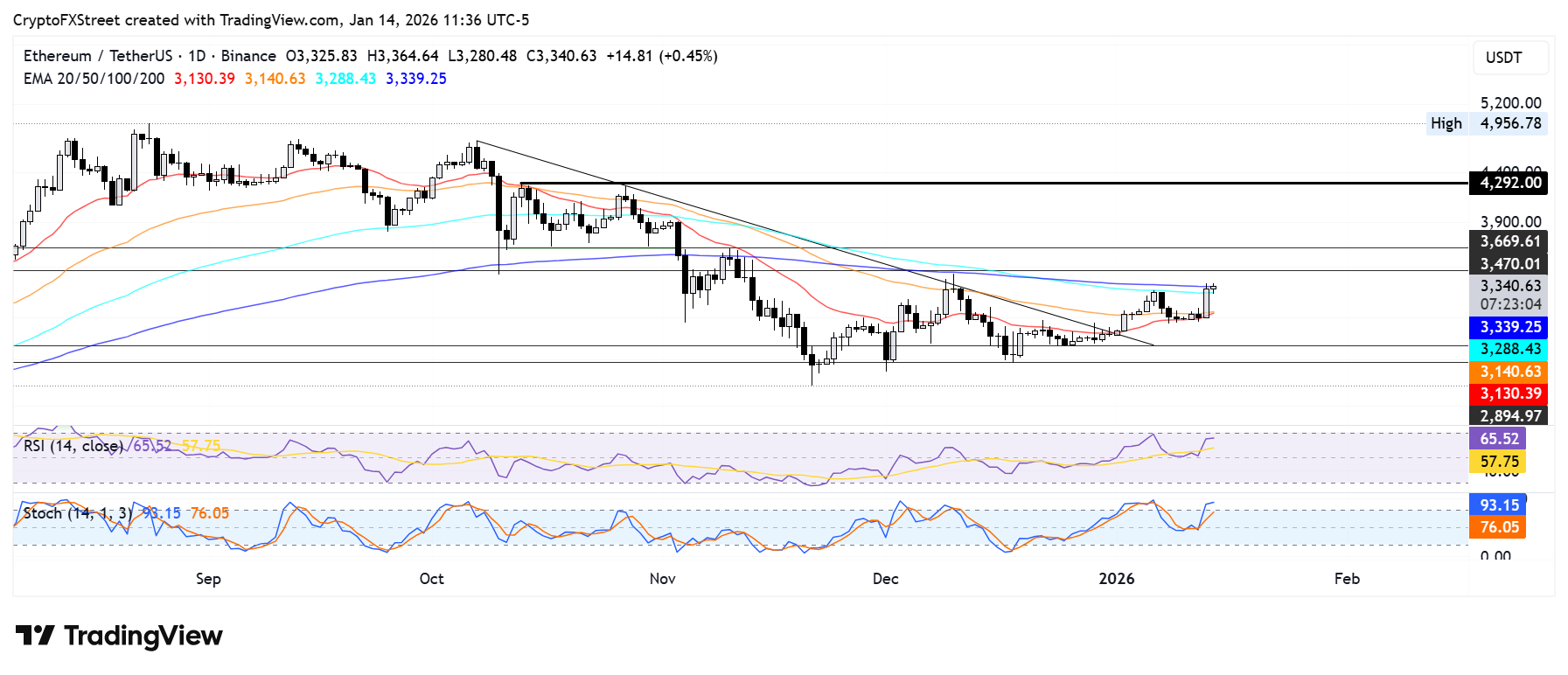The height and width of the screenshot is (675, 1568).
Task: Click the Dec label on time axis
Action: tap(885, 579)
